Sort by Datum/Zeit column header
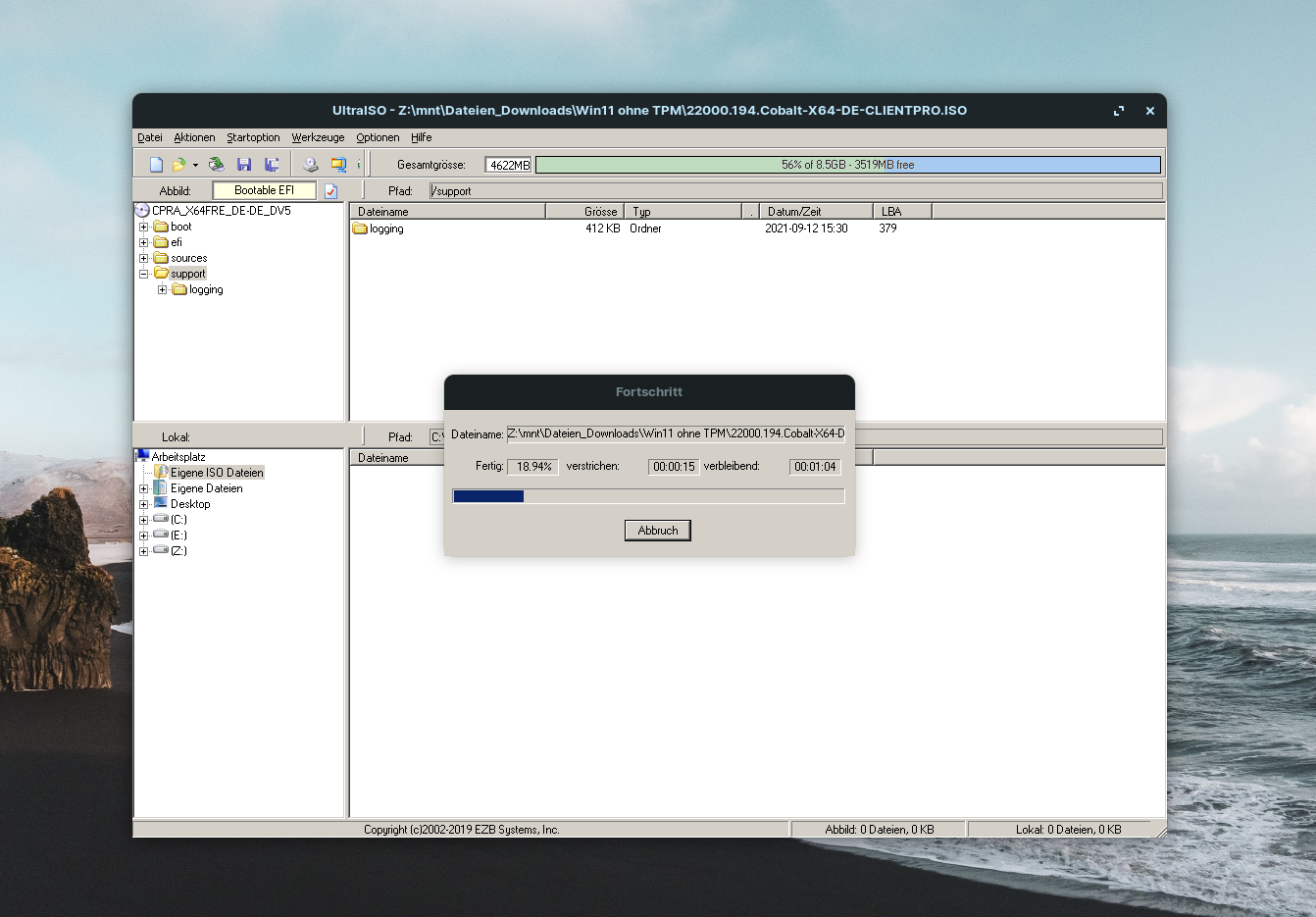The height and width of the screenshot is (917, 1316). (816, 212)
